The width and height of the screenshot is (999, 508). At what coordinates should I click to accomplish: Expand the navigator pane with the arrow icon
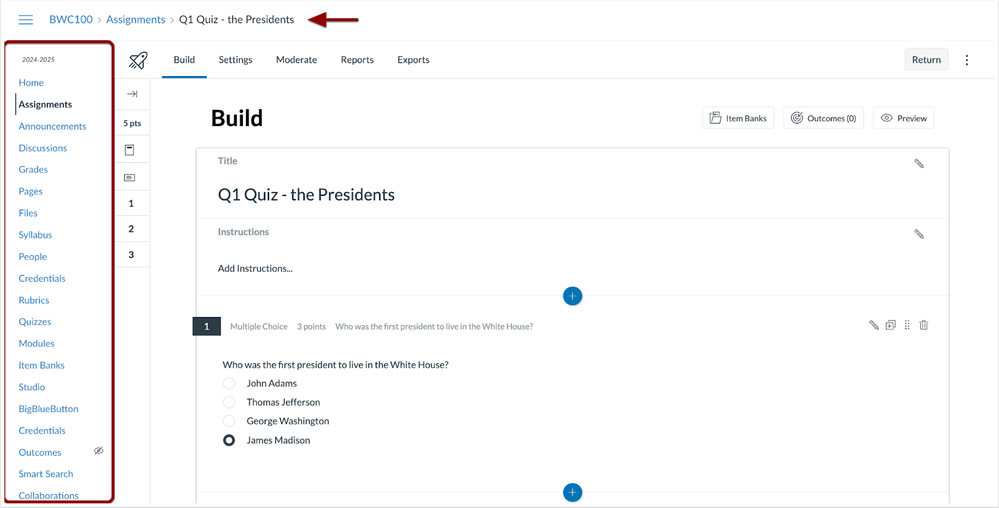click(132, 94)
